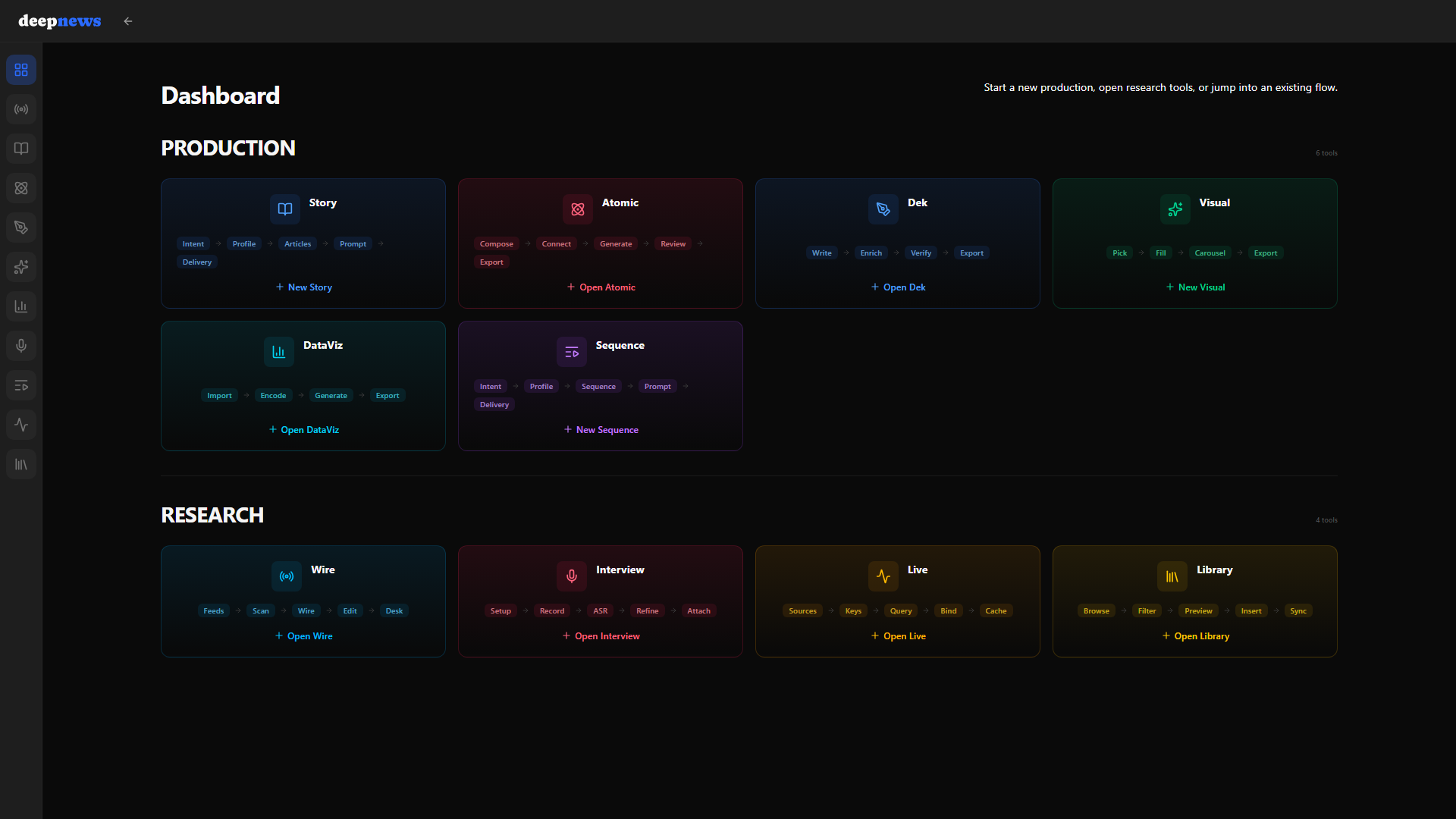The height and width of the screenshot is (819, 1456).
Task: Click the Interview card microphone icon
Action: click(572, 576)
